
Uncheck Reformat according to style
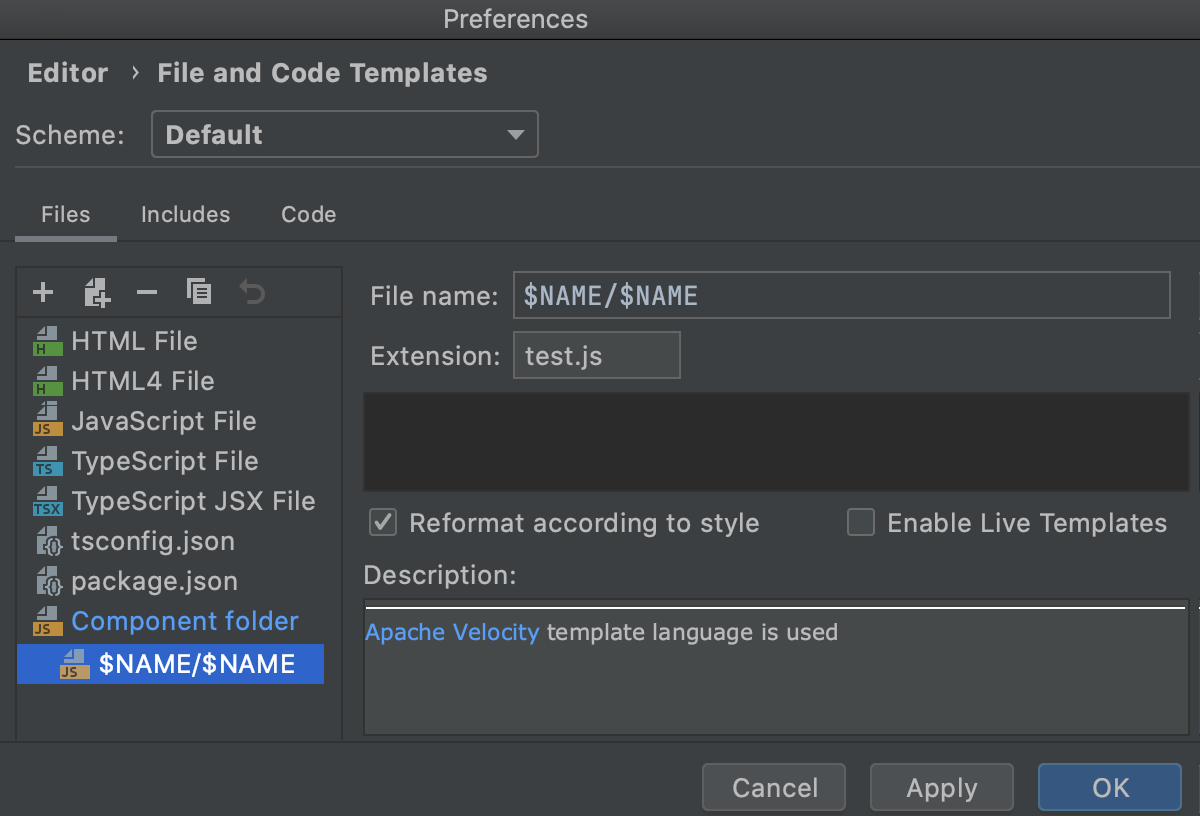(383, 523)
